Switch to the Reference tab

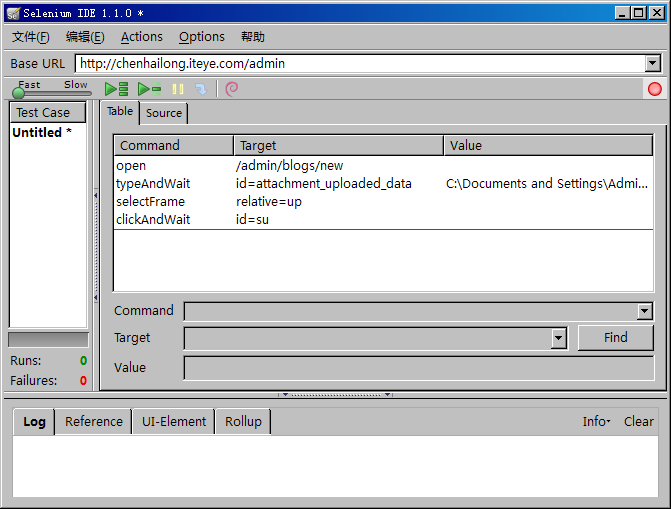pyautogui.click(x=94, y=422)
